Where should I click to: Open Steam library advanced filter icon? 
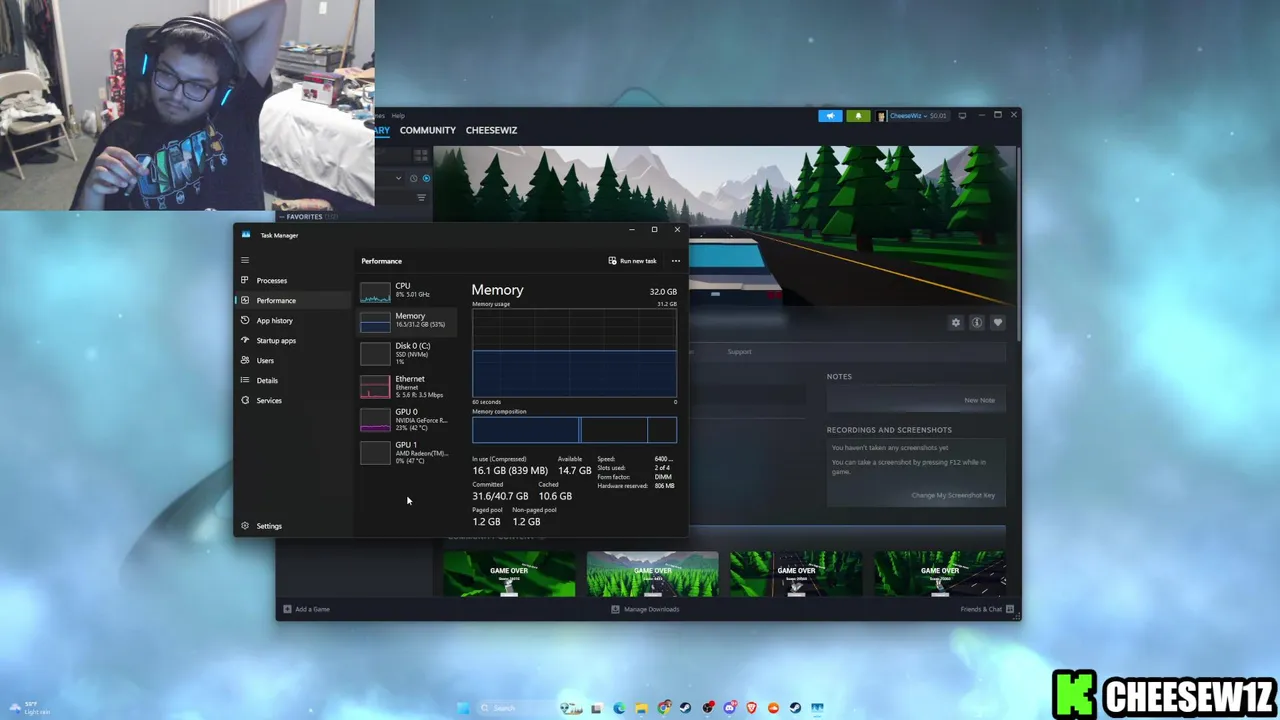[421, 197]
